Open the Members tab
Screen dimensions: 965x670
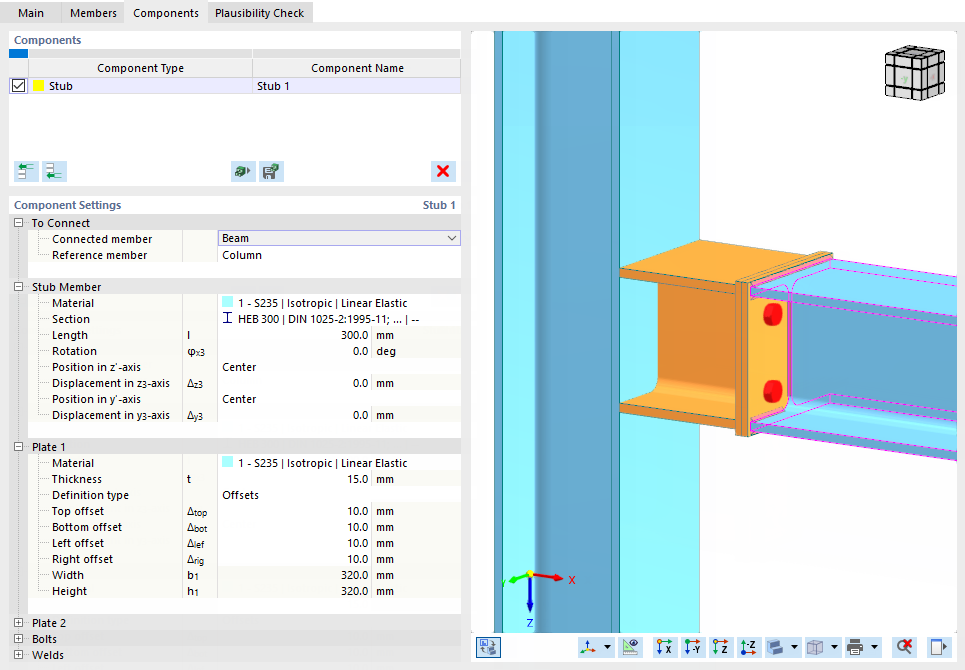[92, 13]
